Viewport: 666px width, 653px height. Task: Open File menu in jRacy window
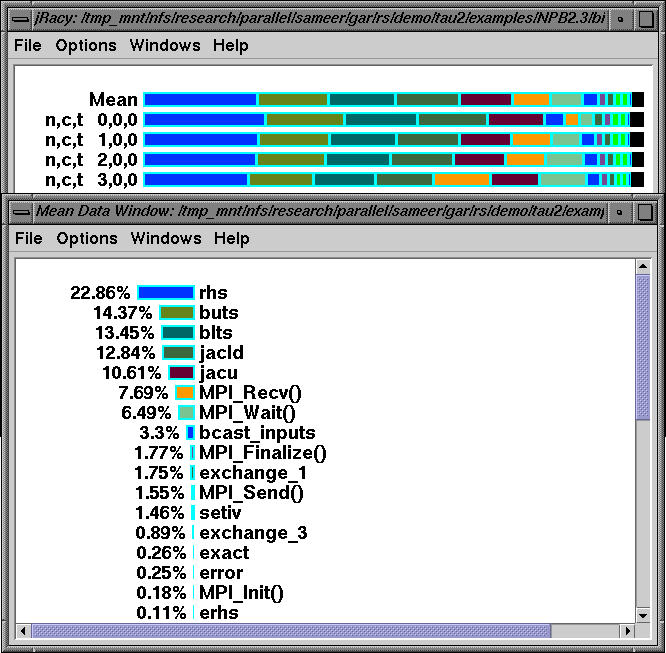coord(28,45)
